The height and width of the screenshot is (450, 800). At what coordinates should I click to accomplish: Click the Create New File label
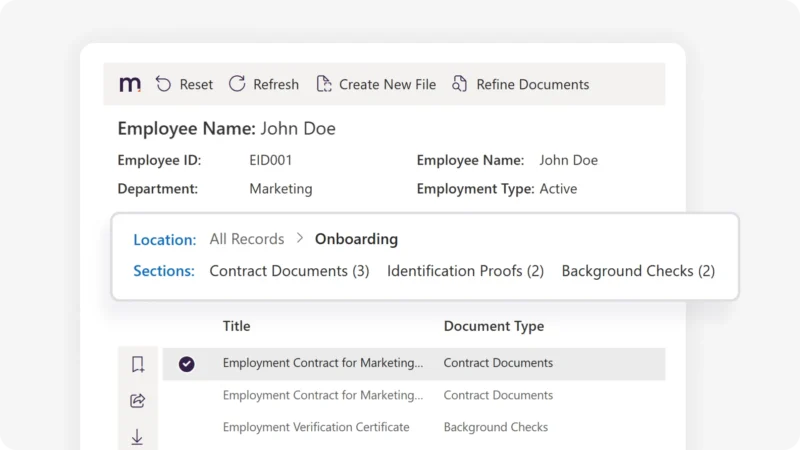pos(387,84)
